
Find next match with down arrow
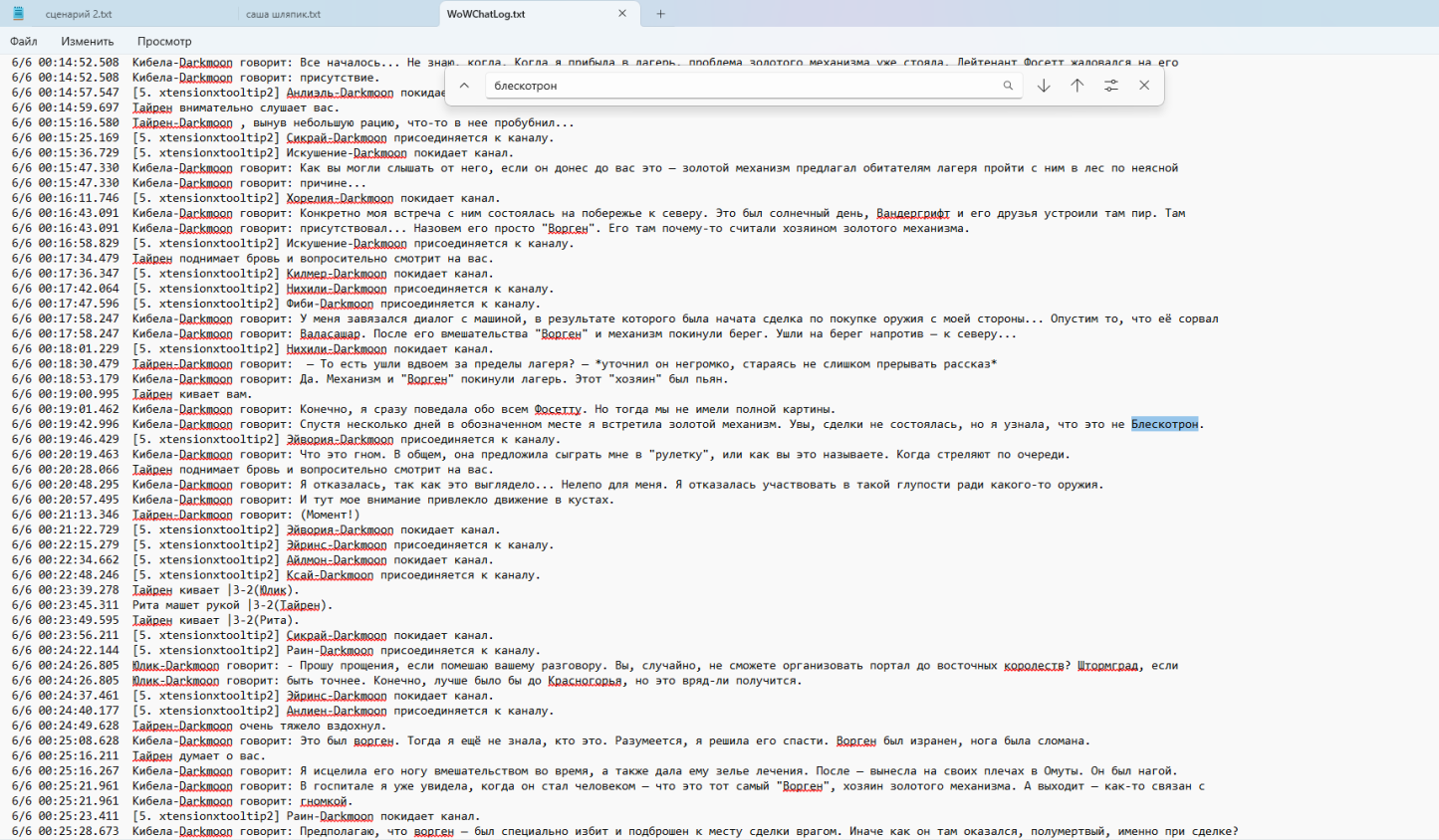1044,86
